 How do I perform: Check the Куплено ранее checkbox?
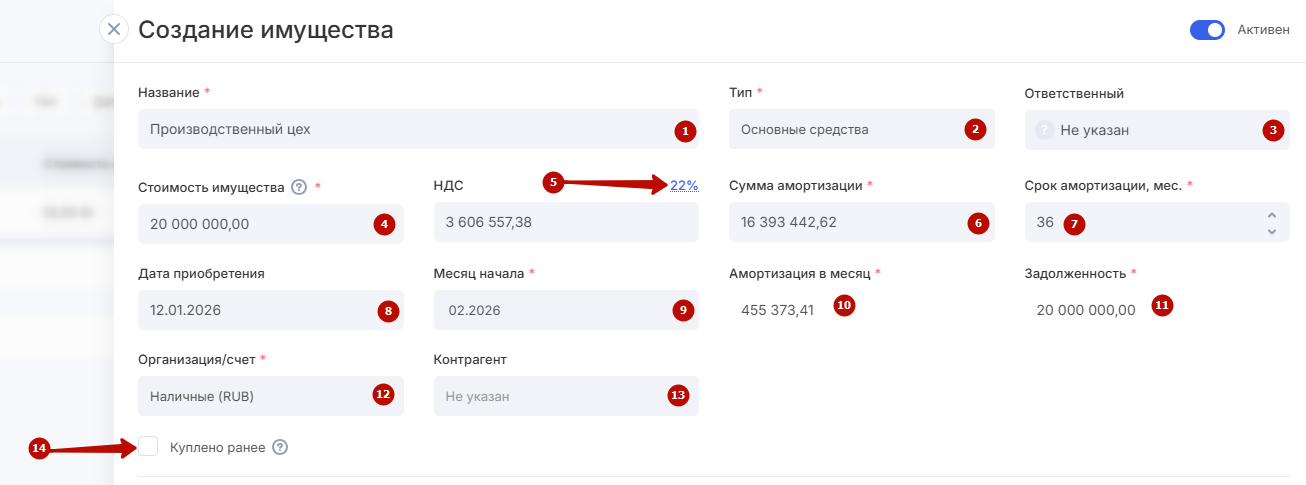(149, 446)
